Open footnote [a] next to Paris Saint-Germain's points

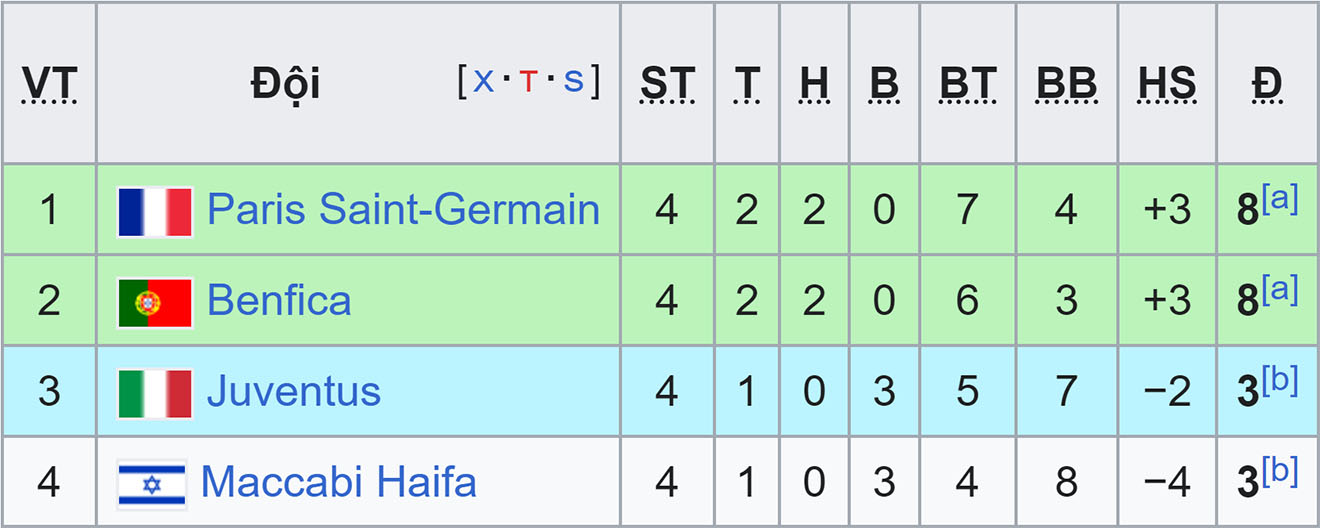click(x=1279, y=201)
